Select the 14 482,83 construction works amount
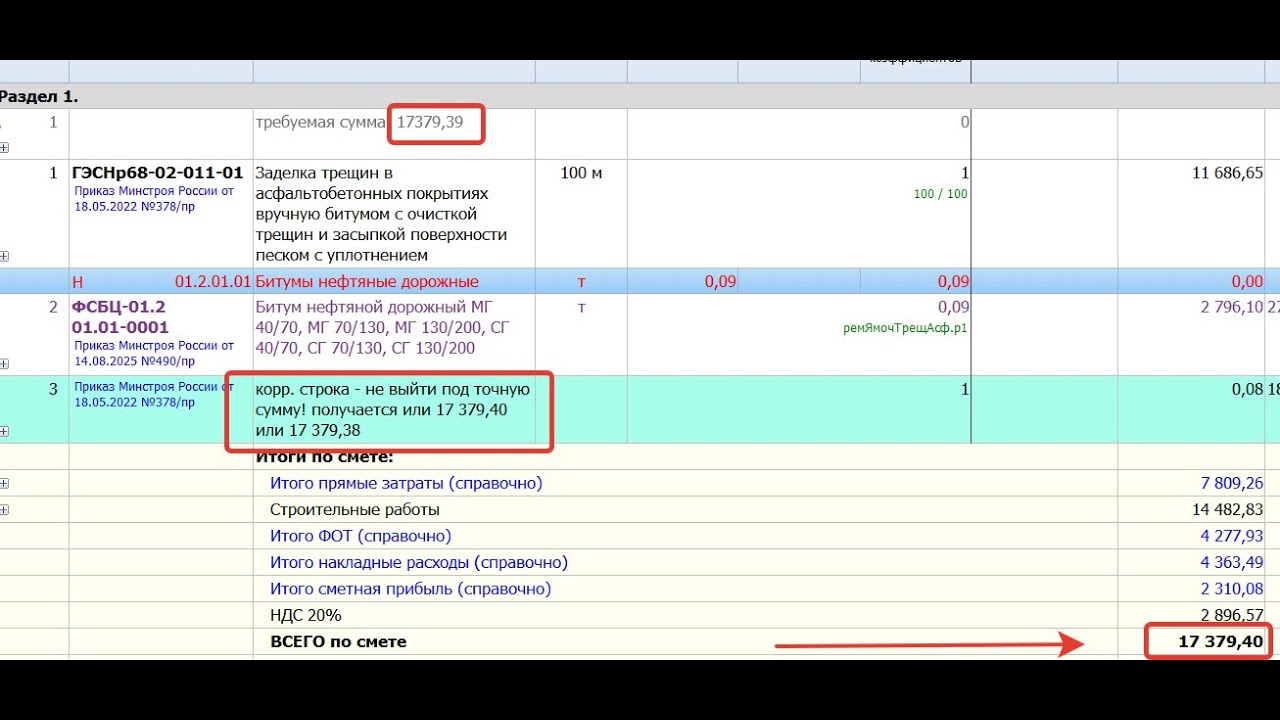 tap(1228, 509)
